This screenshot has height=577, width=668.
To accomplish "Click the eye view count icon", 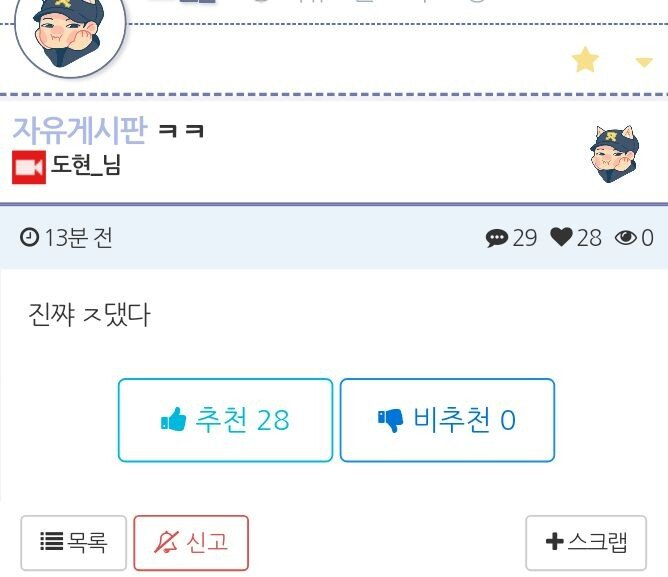I will (x=626, y=237).
